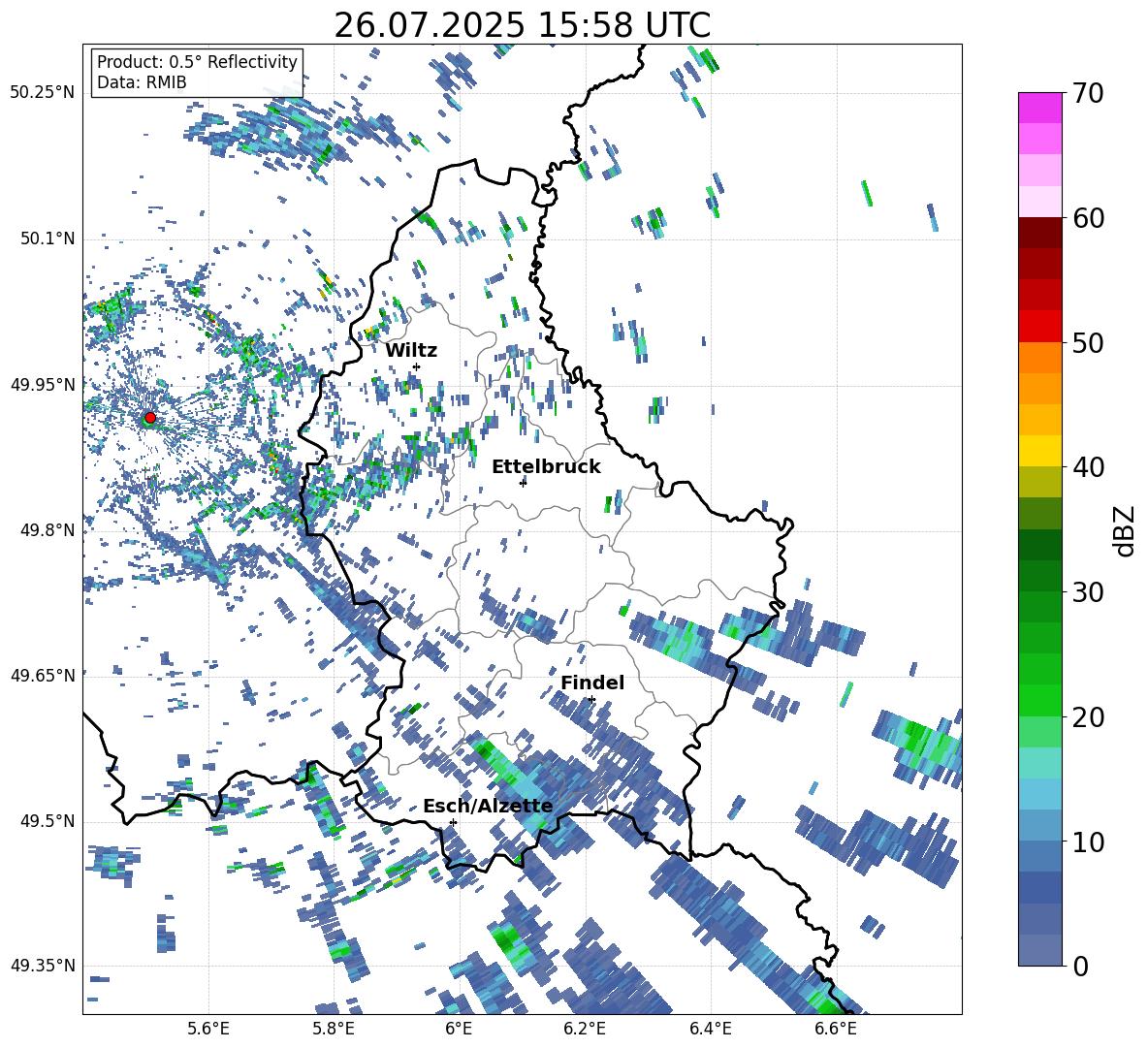This screenshot has height=1048, width=1148.
Task: Click the 6.2°E longitude tick label
Action: 585,1030
